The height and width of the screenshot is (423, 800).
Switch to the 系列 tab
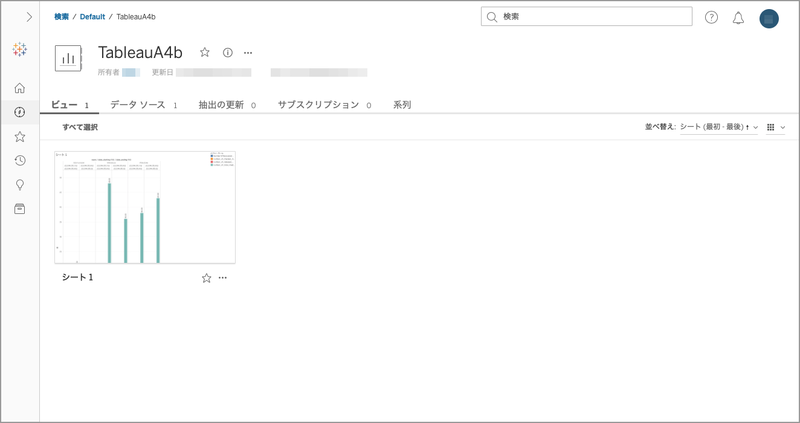pos(402,105)
